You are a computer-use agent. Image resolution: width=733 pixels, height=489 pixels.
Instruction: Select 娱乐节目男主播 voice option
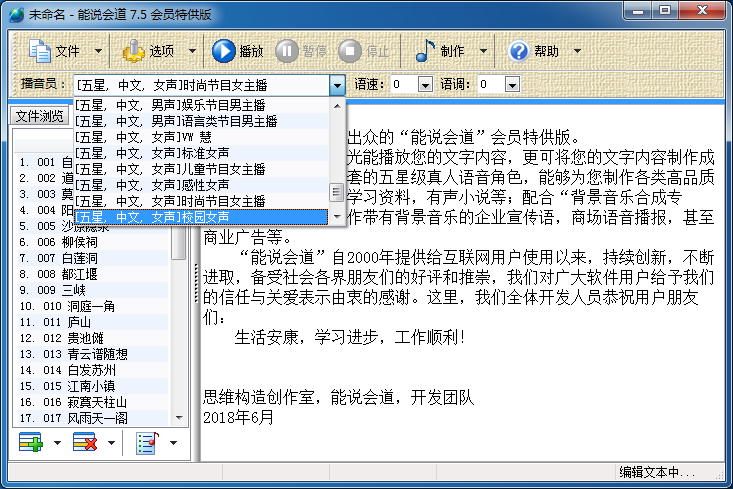pos(201,105)
